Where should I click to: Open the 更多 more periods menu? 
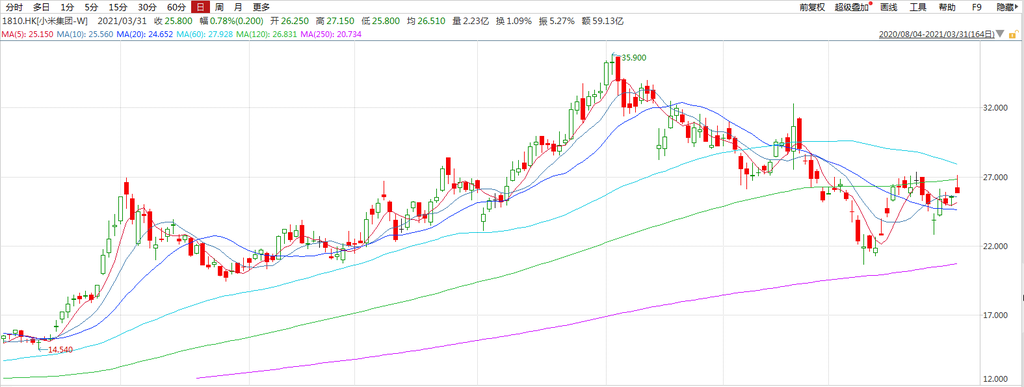pos(261,8)
